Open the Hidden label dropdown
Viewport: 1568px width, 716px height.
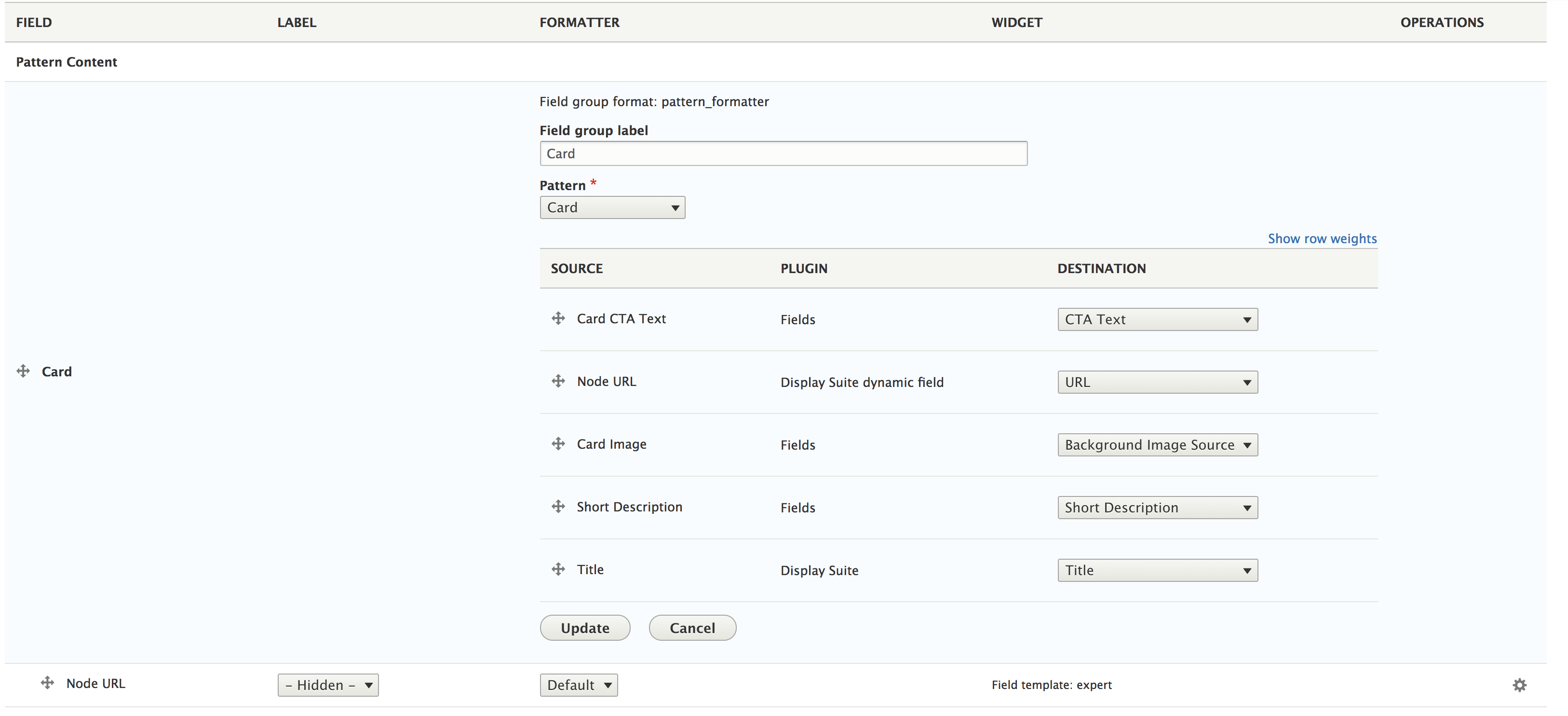click(x=327, y=685)
